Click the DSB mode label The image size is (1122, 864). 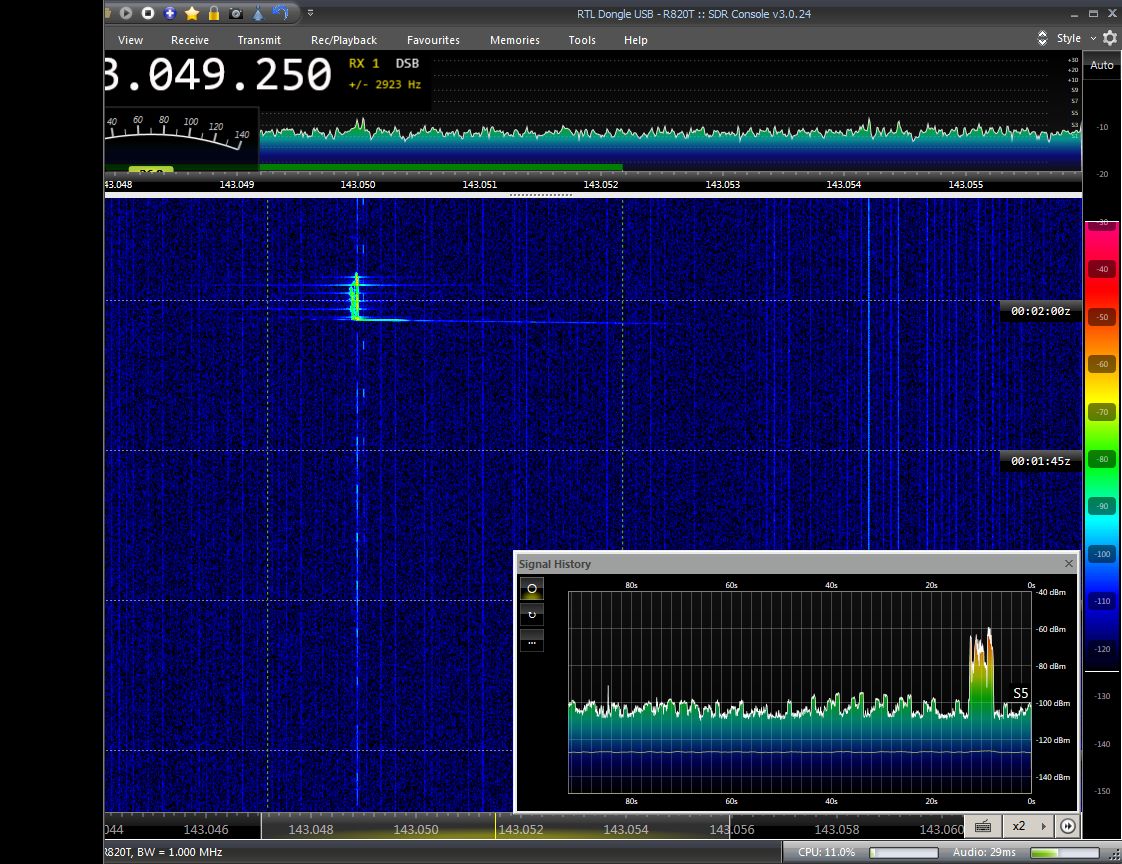(x=407, y=63)
